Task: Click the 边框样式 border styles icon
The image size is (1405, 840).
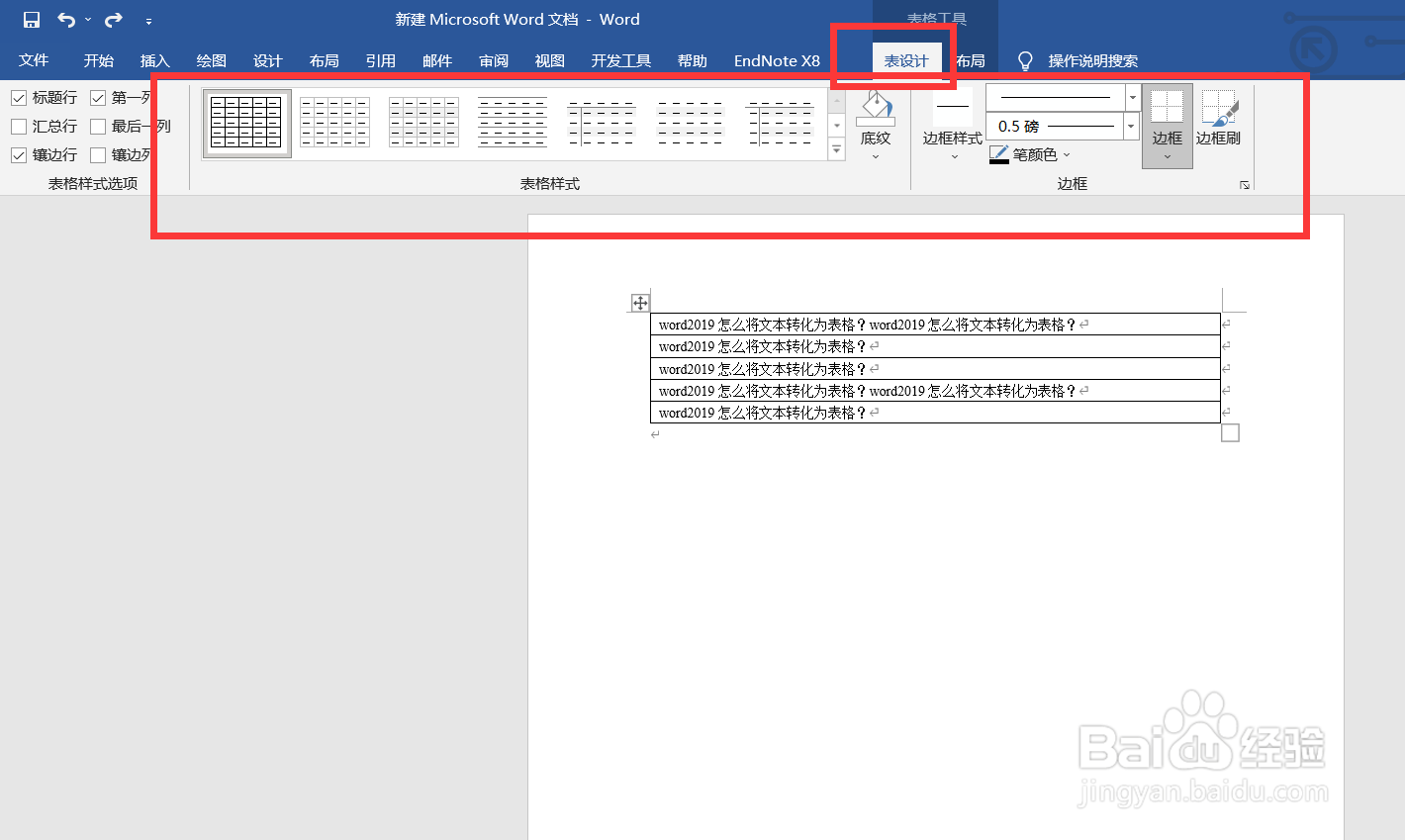Action: coord(953,107)
